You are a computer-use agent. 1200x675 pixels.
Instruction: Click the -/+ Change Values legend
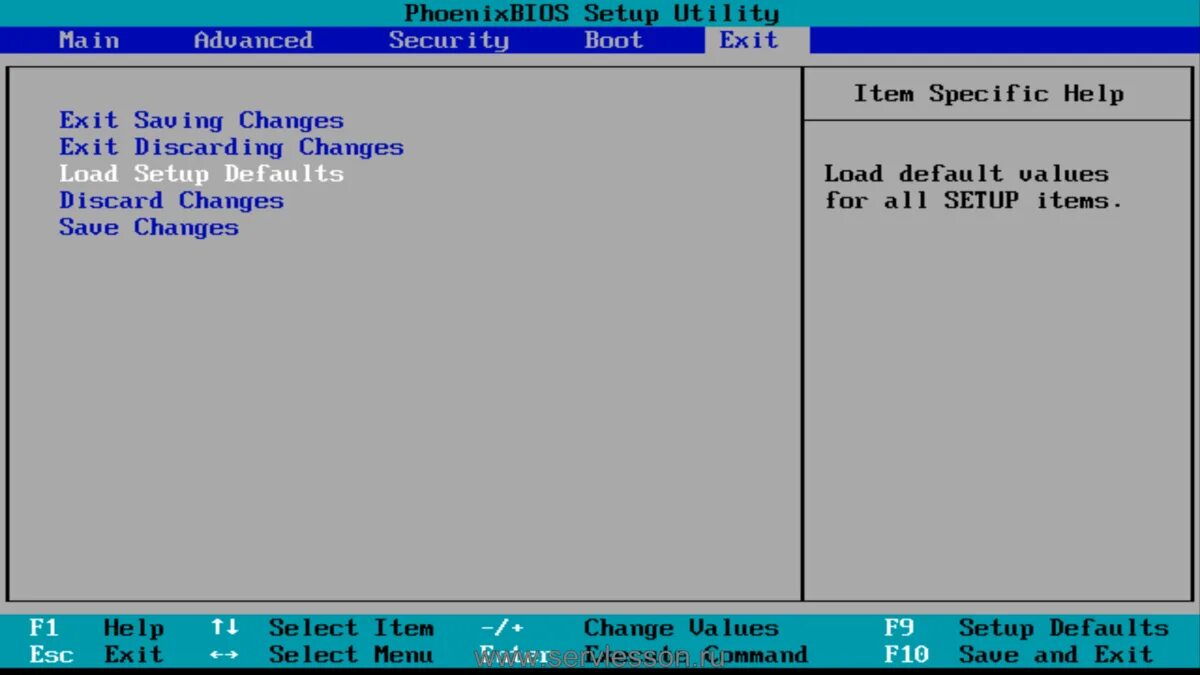pyautogui.click(x=629, y=628)
